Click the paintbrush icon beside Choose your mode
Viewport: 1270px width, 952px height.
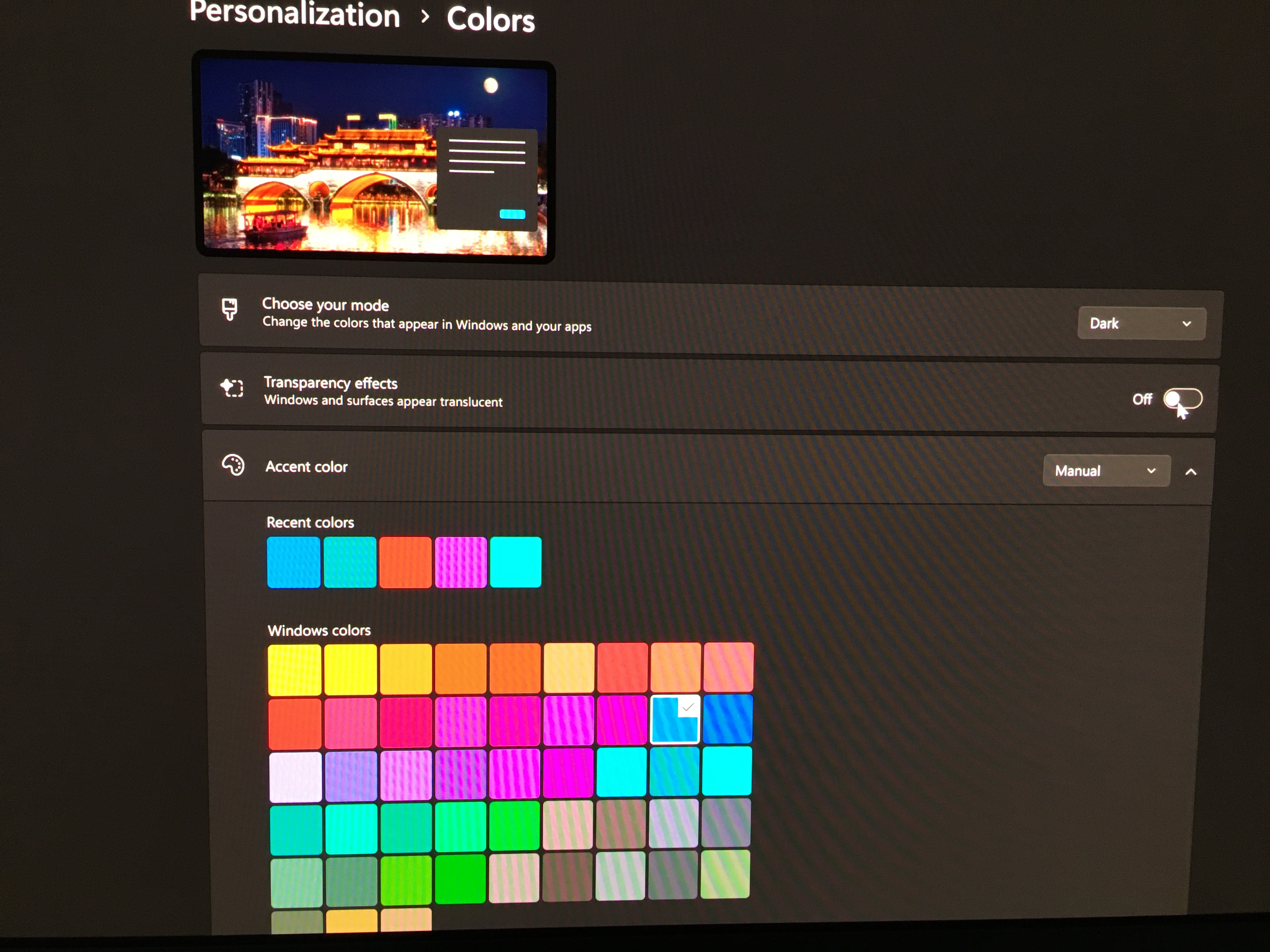[x=230, y=309]
